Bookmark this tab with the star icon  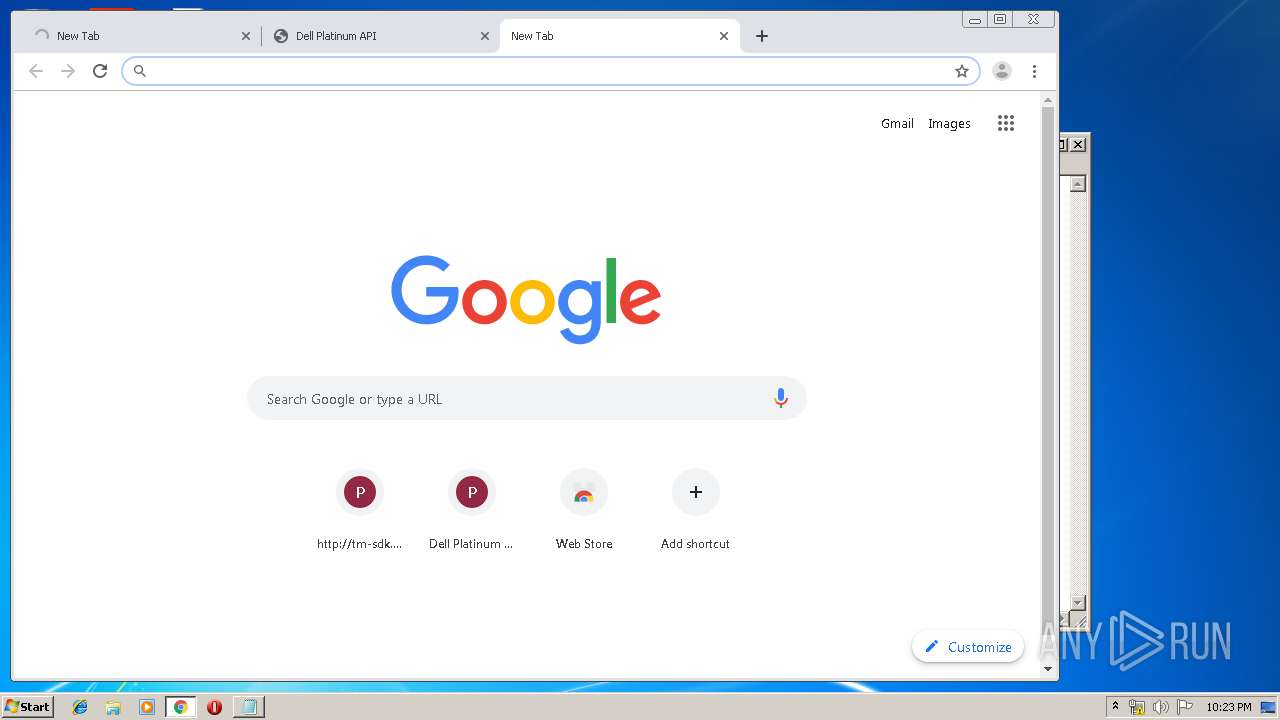(x=962, y=71)
